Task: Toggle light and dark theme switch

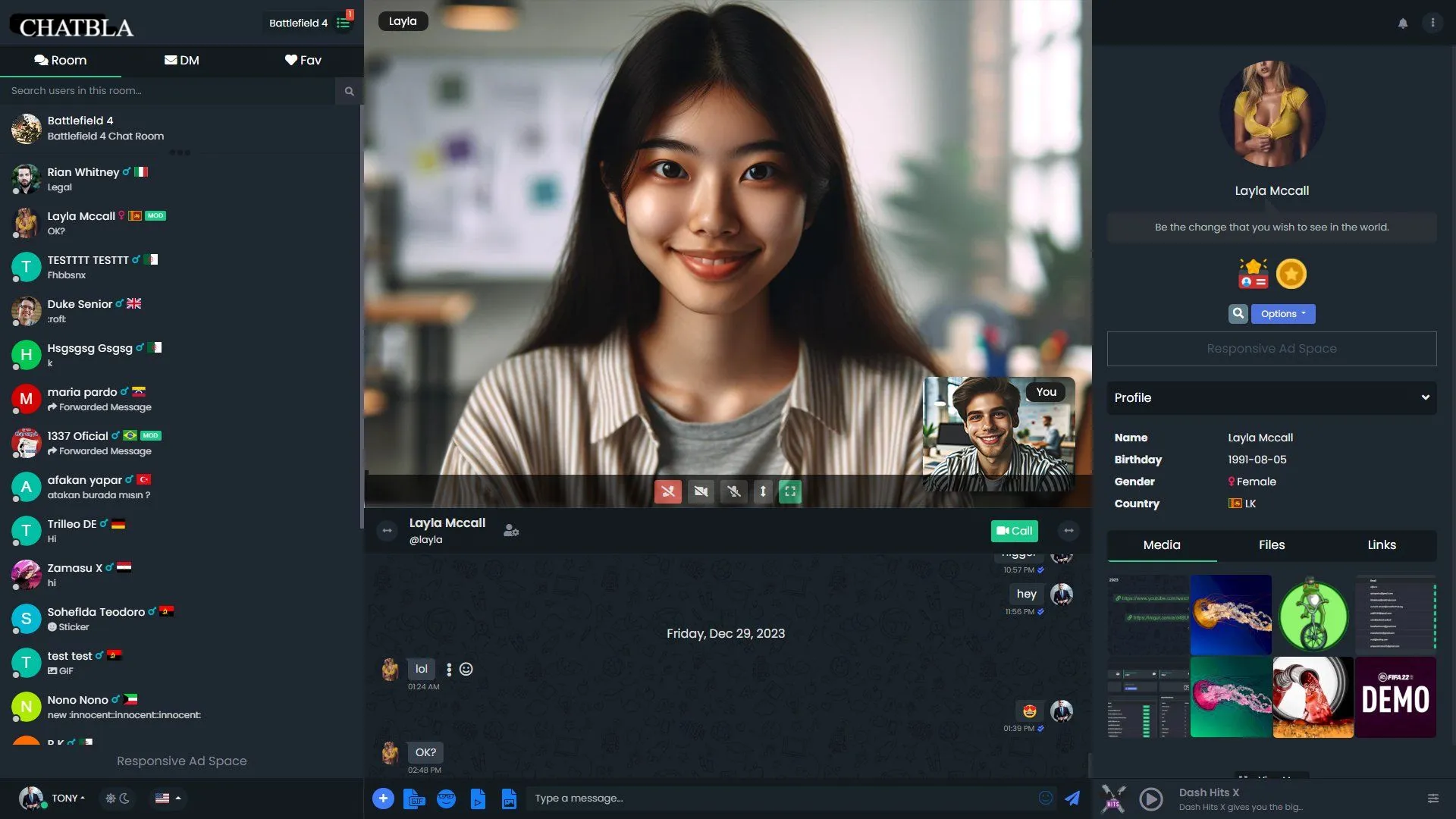Action: (x=118, y=798)
